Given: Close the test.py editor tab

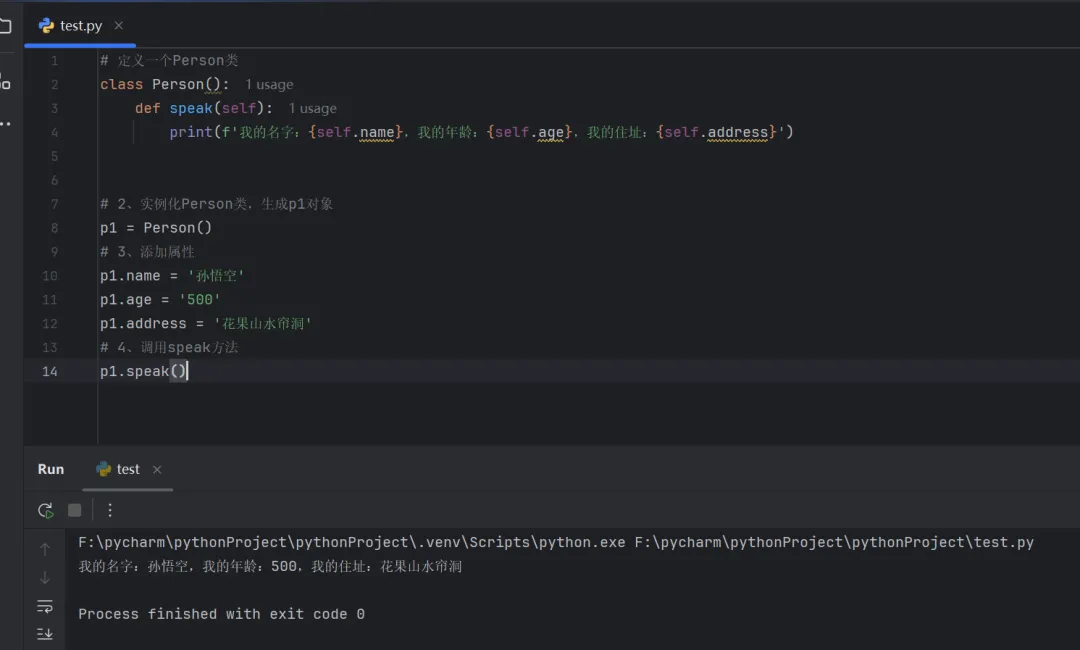Looking at the screenshot, I should click(x=119, y=26).
